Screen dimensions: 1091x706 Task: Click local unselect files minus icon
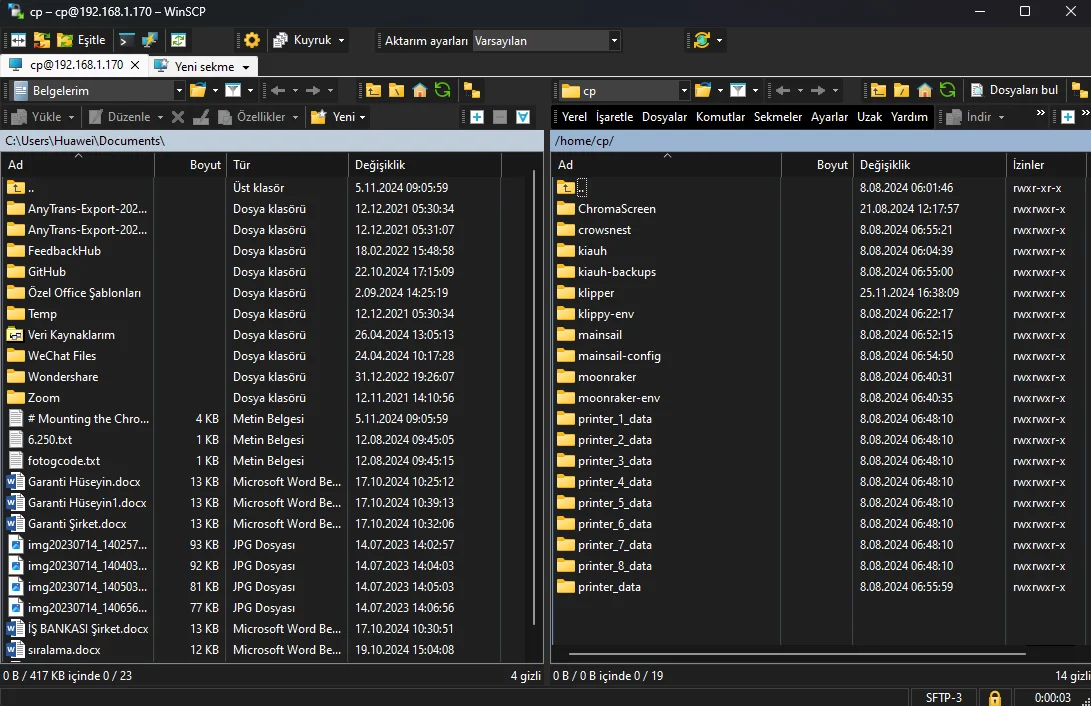click(500, 117)
